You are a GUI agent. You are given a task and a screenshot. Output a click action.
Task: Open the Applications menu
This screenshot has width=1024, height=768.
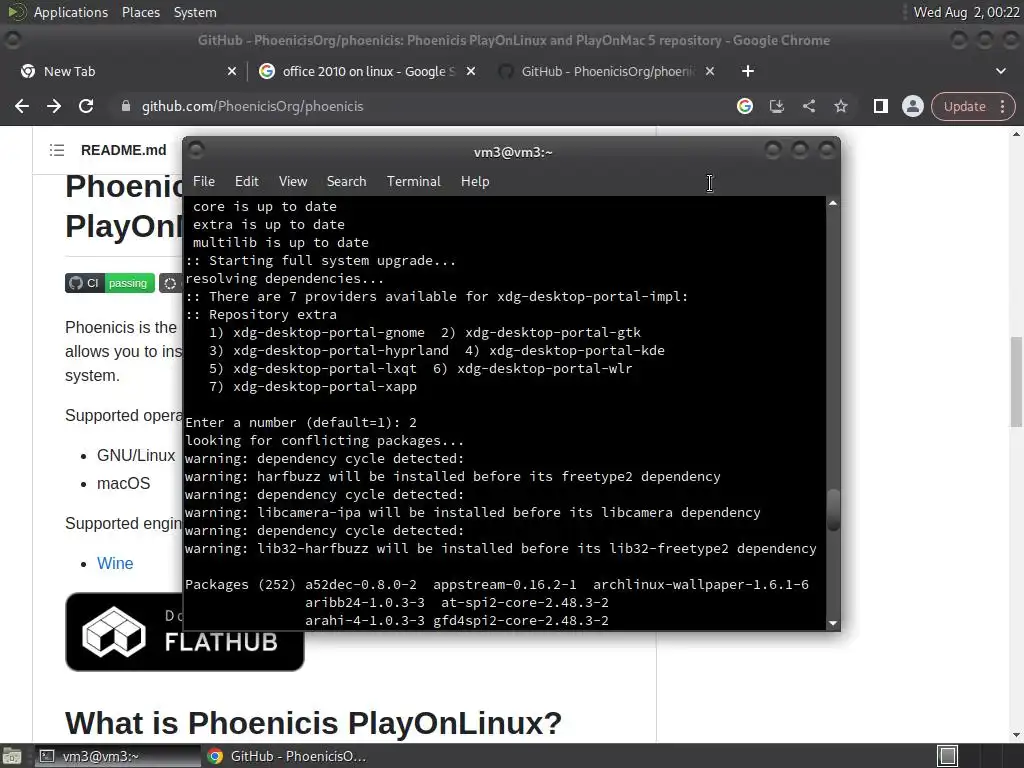click(x=71, y=12)
